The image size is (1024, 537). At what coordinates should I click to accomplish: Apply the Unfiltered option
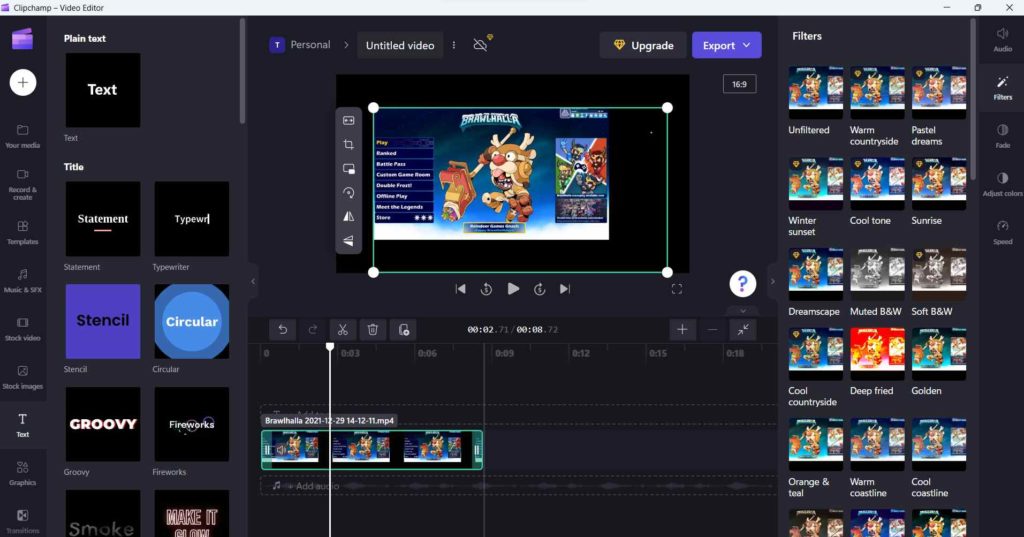(815, 93)
